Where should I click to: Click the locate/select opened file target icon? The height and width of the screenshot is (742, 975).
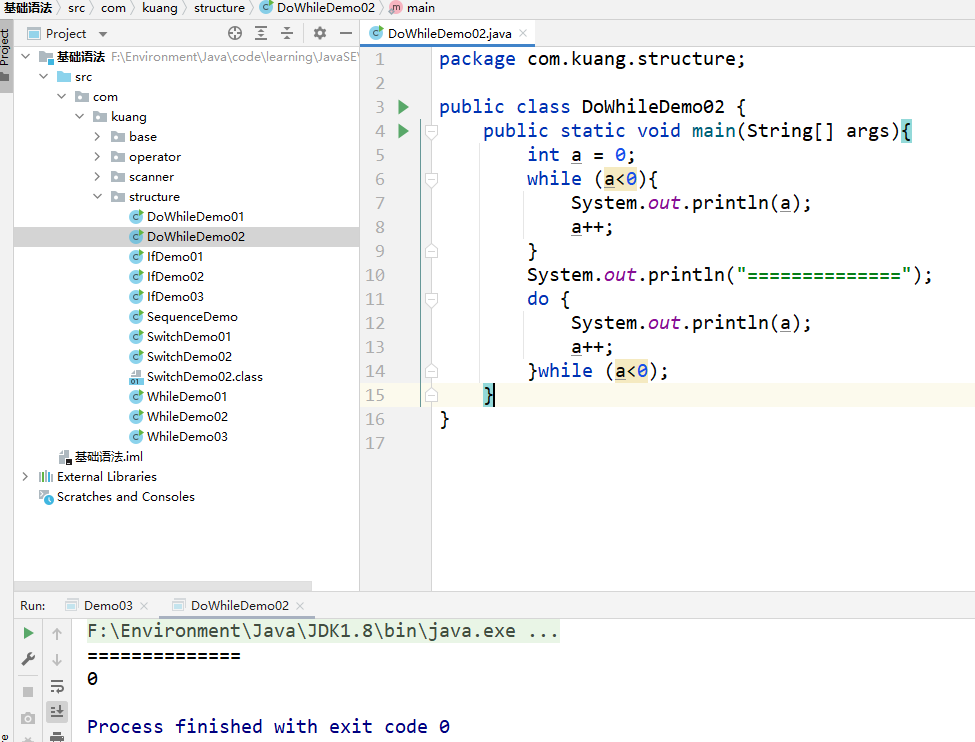[235, 33]
